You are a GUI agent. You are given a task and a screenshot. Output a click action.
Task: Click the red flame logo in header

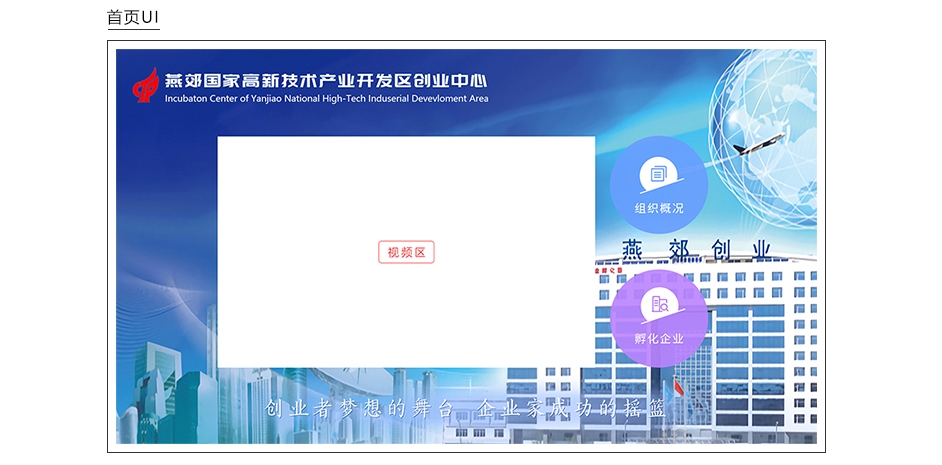point(146,85)
